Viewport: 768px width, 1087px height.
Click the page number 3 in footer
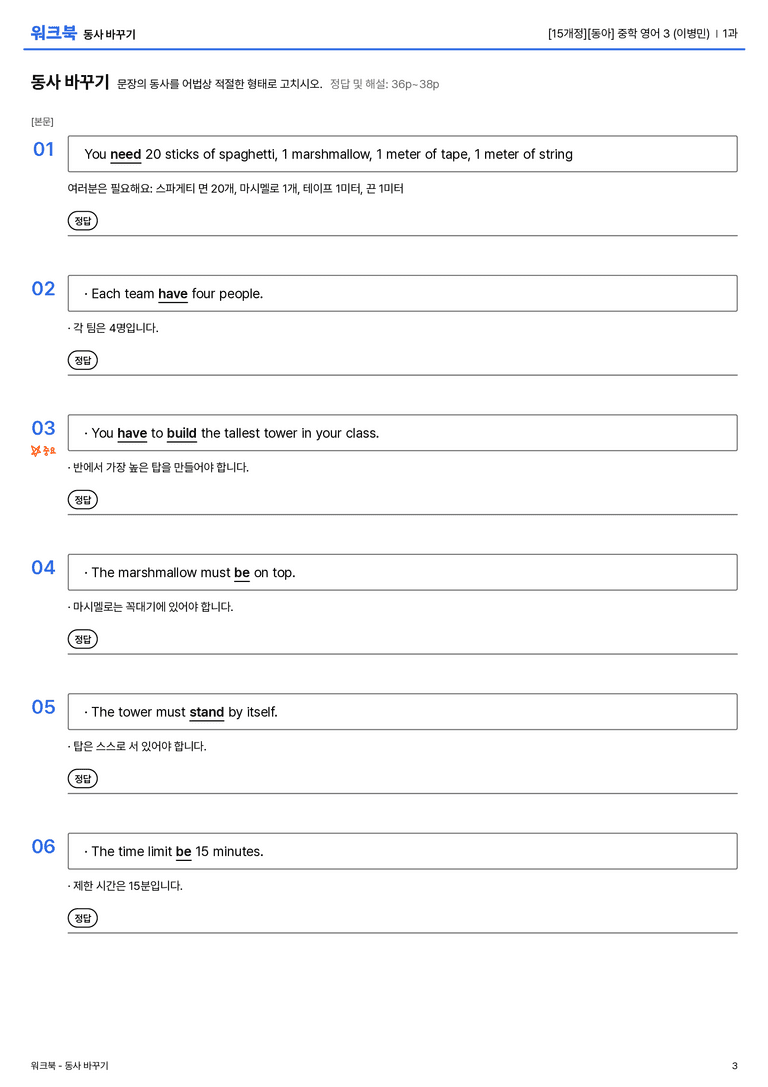pyautogui.click(x=735, y=1066)
